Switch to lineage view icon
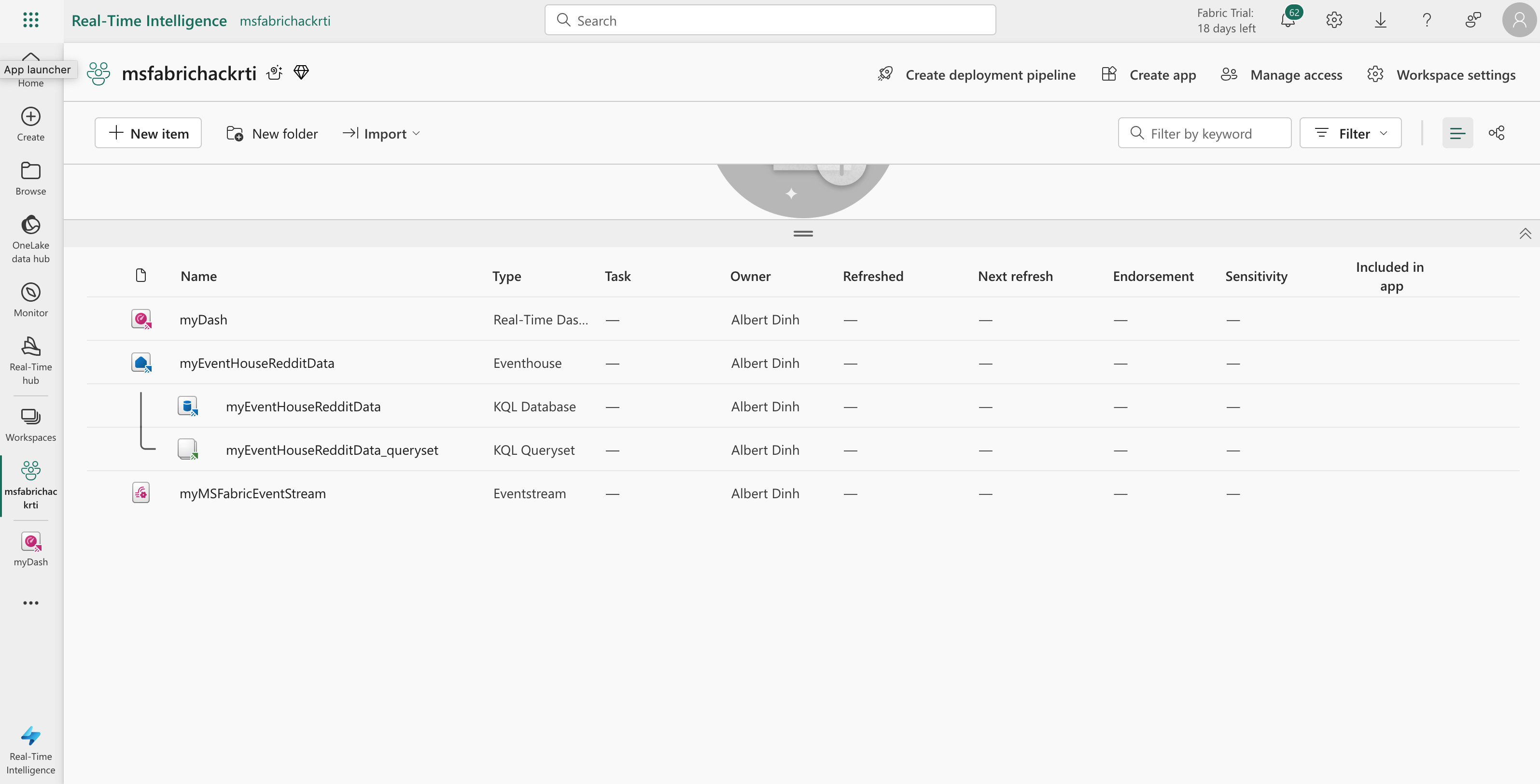1540x784 pixels. click(x=1497, y=133)
